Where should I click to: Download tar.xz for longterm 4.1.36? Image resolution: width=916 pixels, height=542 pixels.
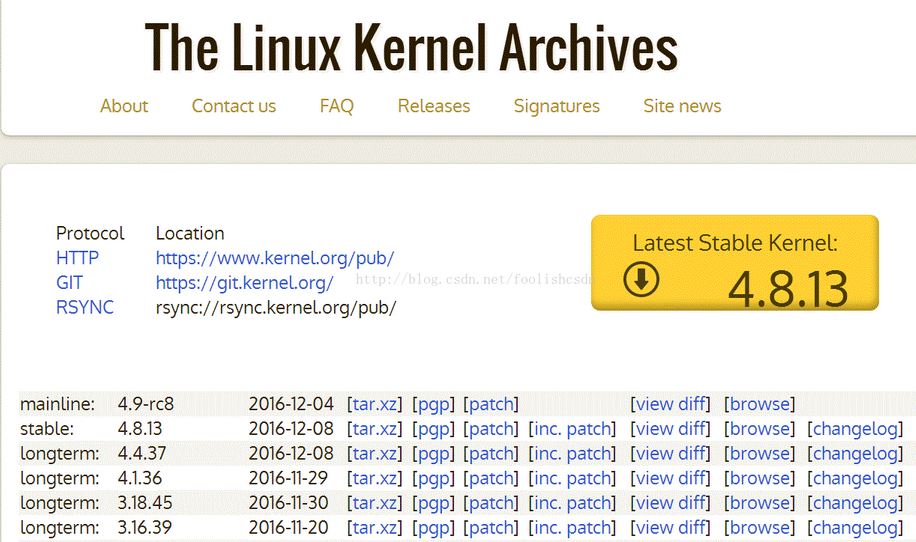pyautogui.click(x=374, y=478)
